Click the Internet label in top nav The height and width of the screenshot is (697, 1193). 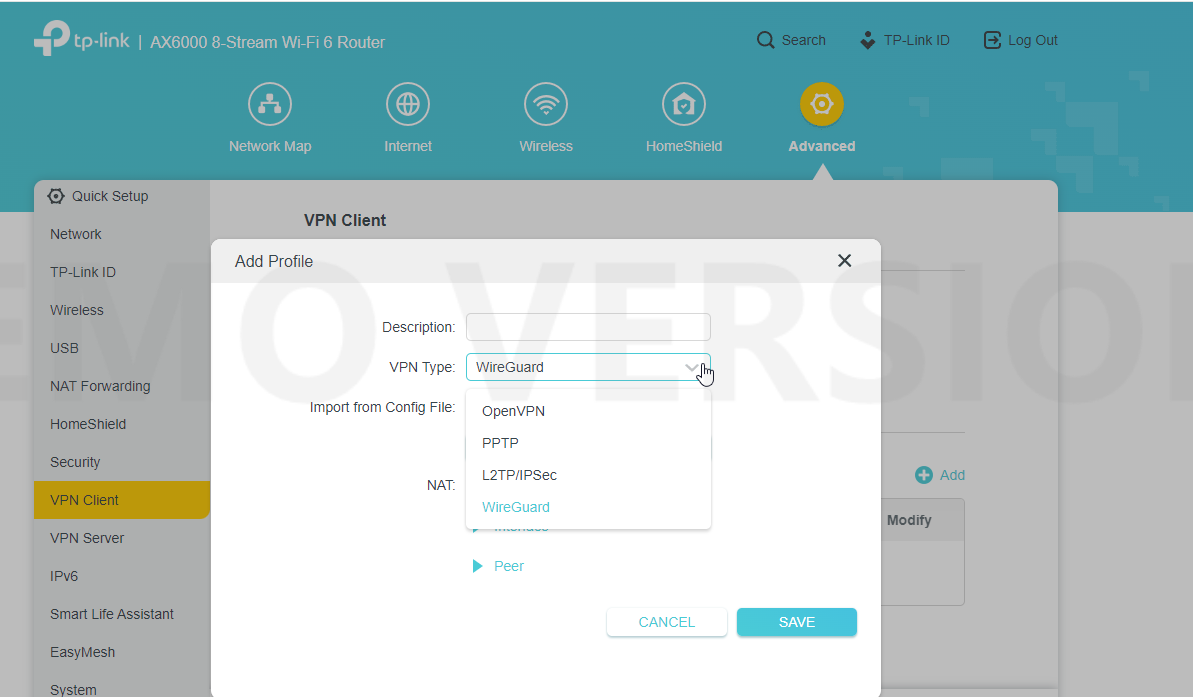[x=408, y=146]
